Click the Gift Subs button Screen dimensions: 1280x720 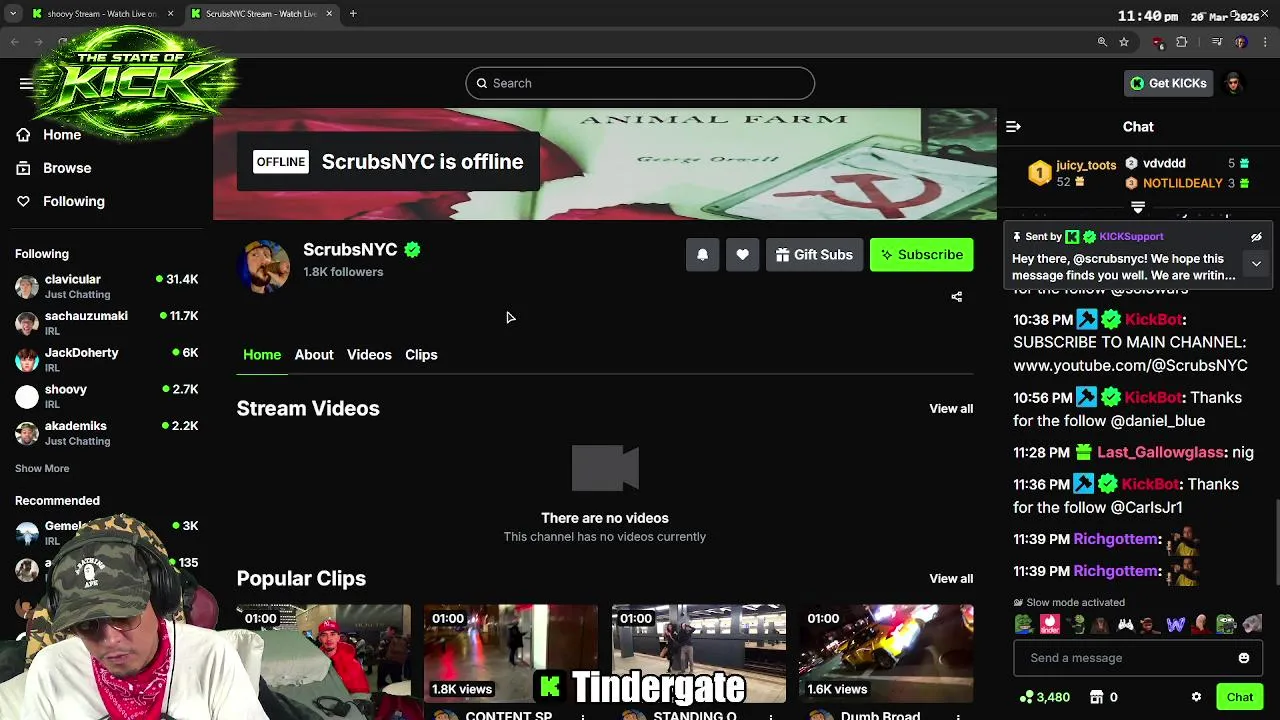click(x=814, y=255)
